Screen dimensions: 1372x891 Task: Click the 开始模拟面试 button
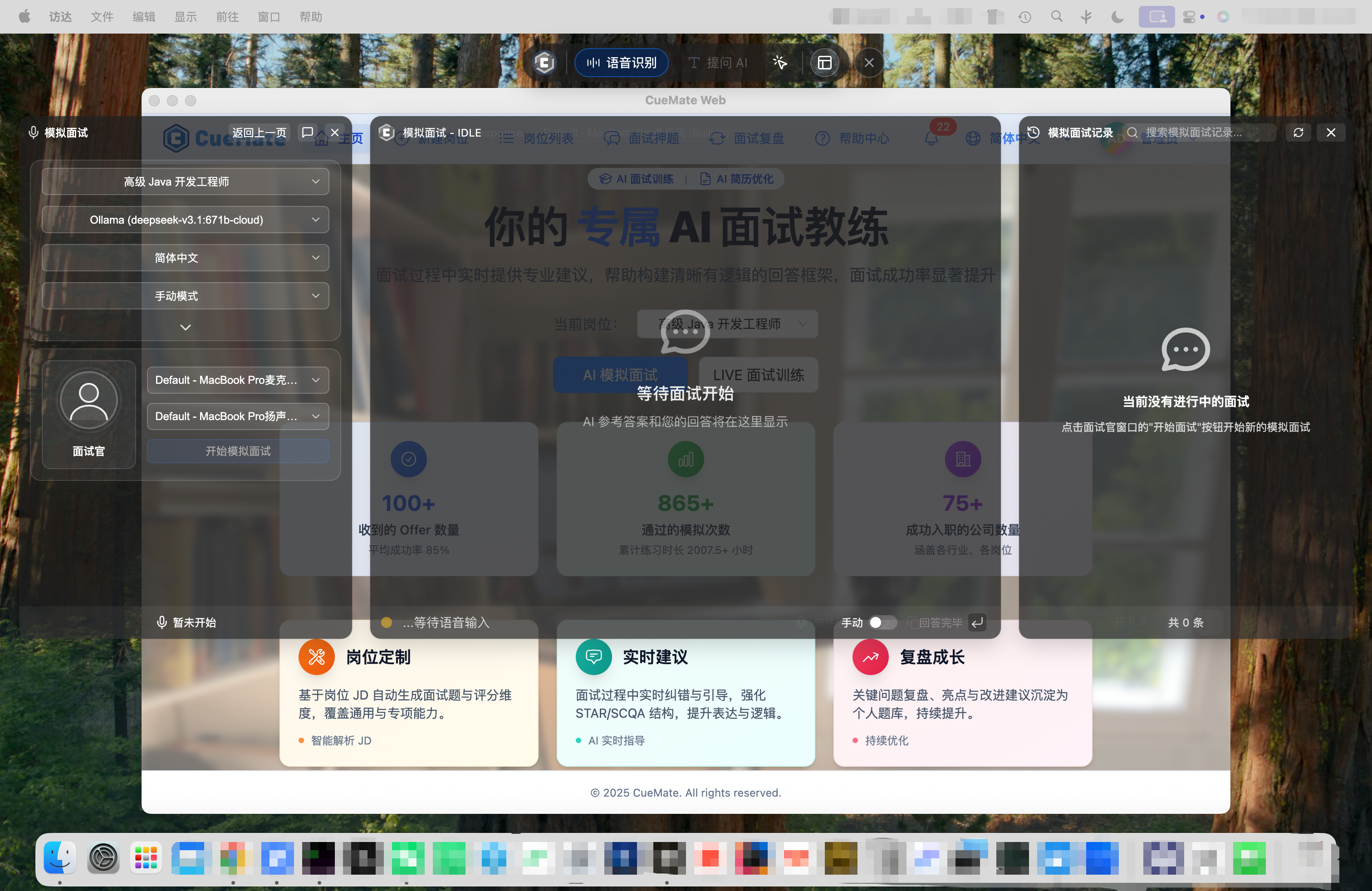point(238,451)
